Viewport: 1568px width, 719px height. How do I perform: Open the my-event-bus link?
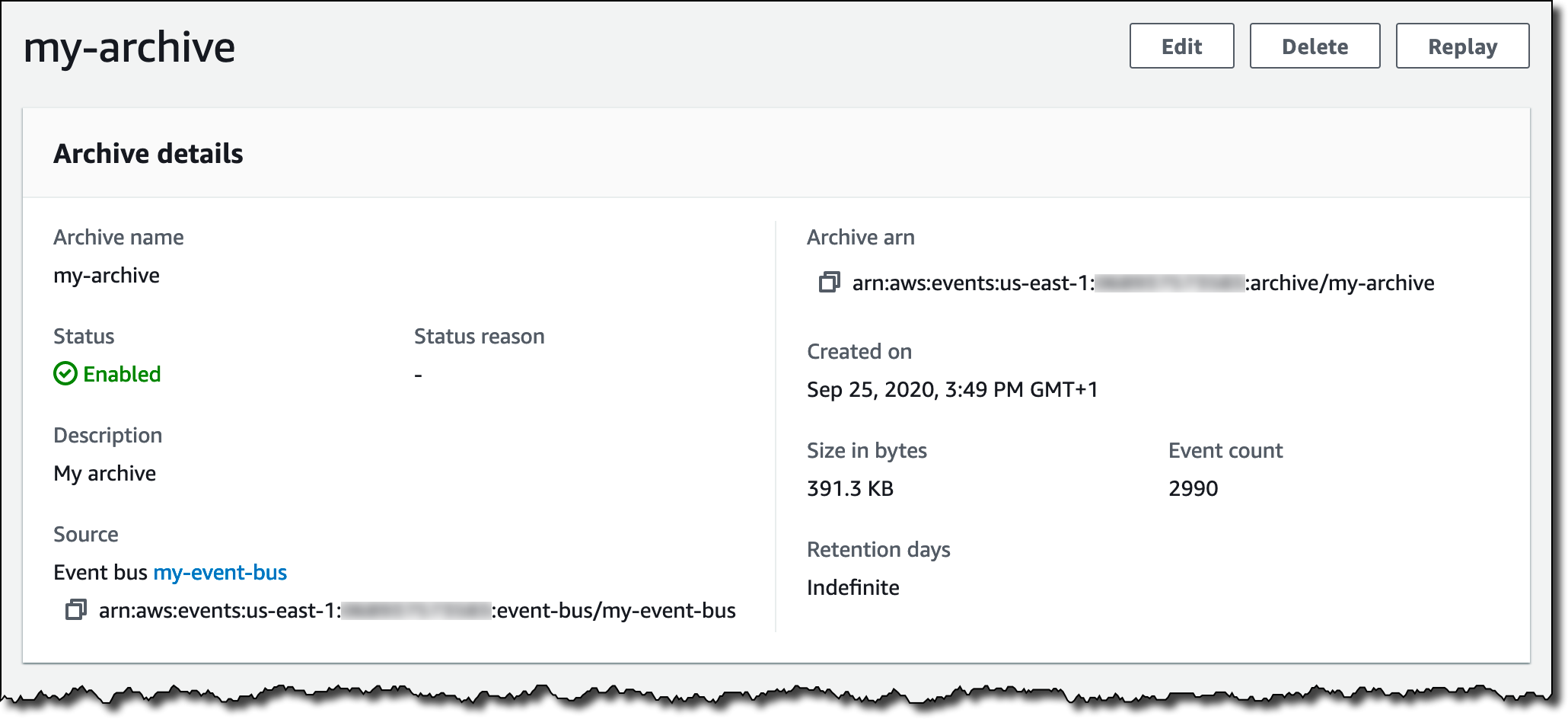[x=220, y=572]
